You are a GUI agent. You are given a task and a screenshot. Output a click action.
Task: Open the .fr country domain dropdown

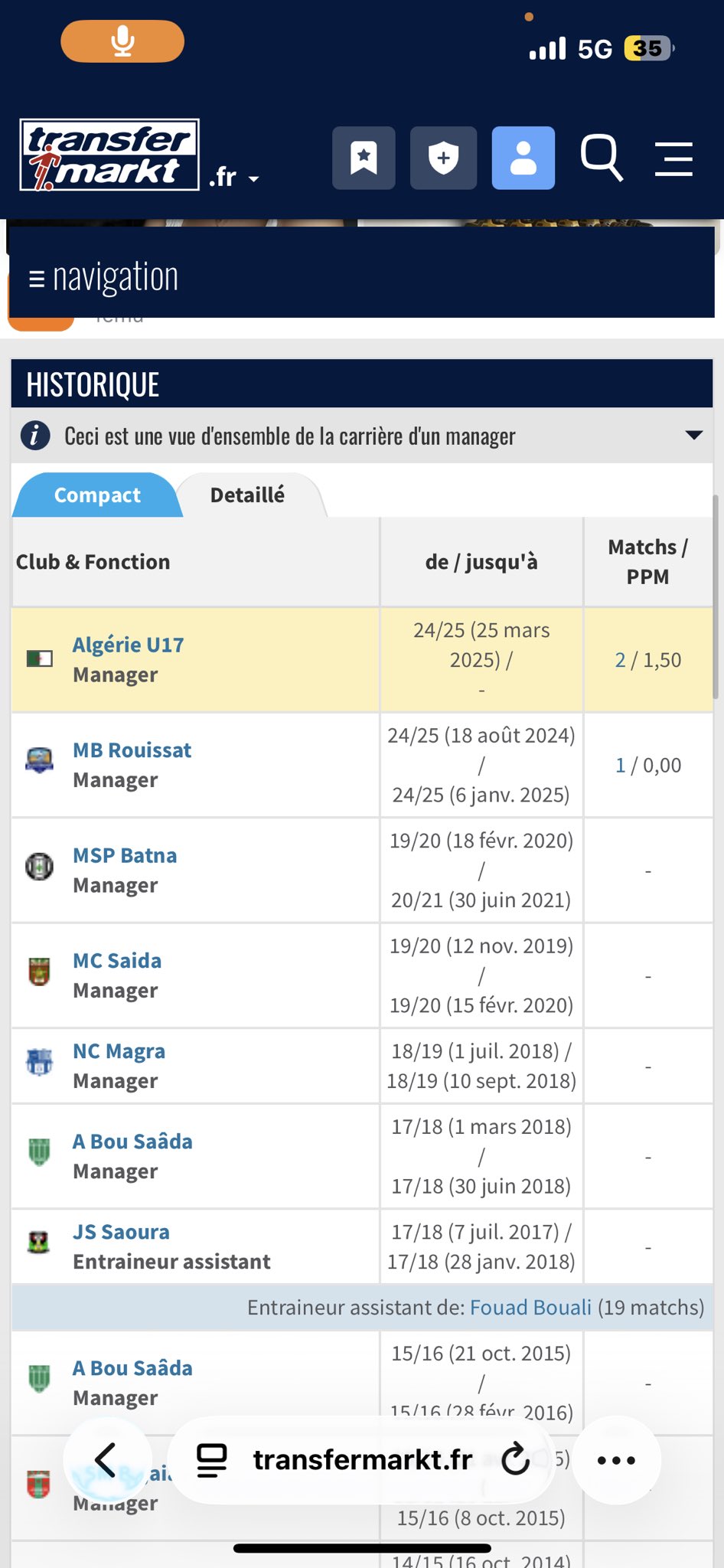point(233,178)
